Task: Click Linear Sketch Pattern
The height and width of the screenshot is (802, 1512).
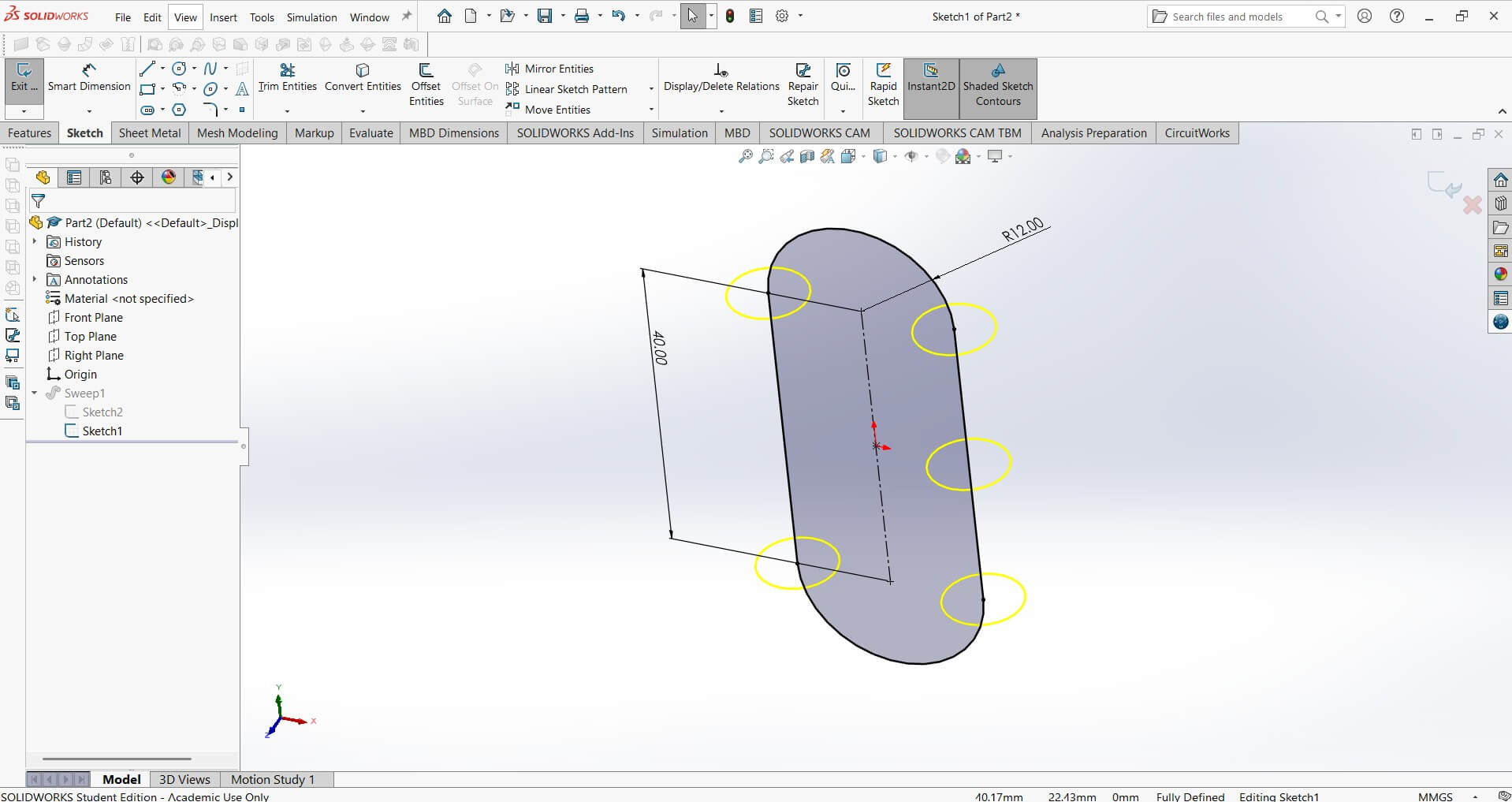Action: tap(566, 89)
